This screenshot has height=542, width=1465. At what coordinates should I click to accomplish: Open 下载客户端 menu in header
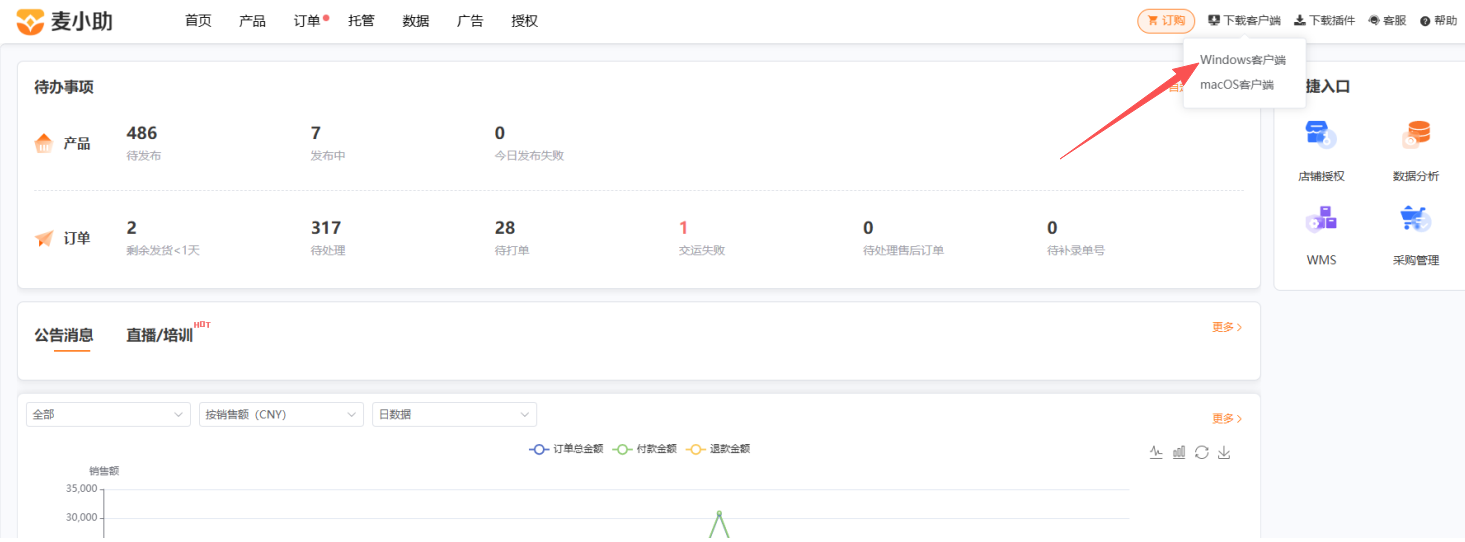(1244, 20)
